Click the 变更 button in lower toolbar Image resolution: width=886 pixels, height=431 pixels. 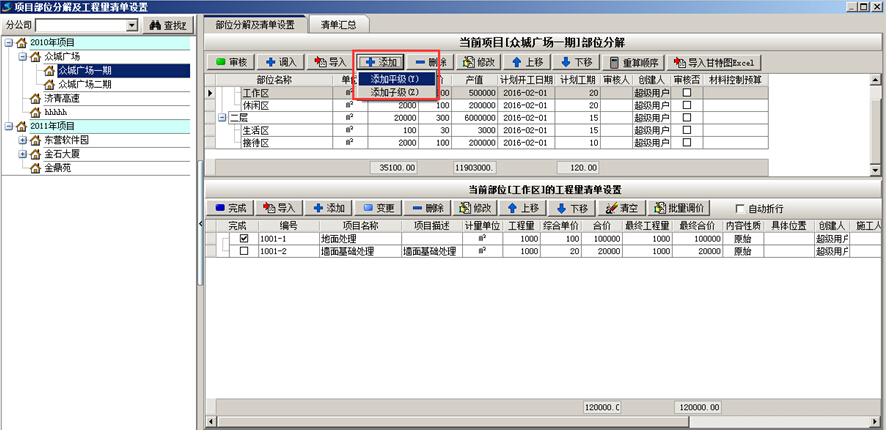(378, 208)
